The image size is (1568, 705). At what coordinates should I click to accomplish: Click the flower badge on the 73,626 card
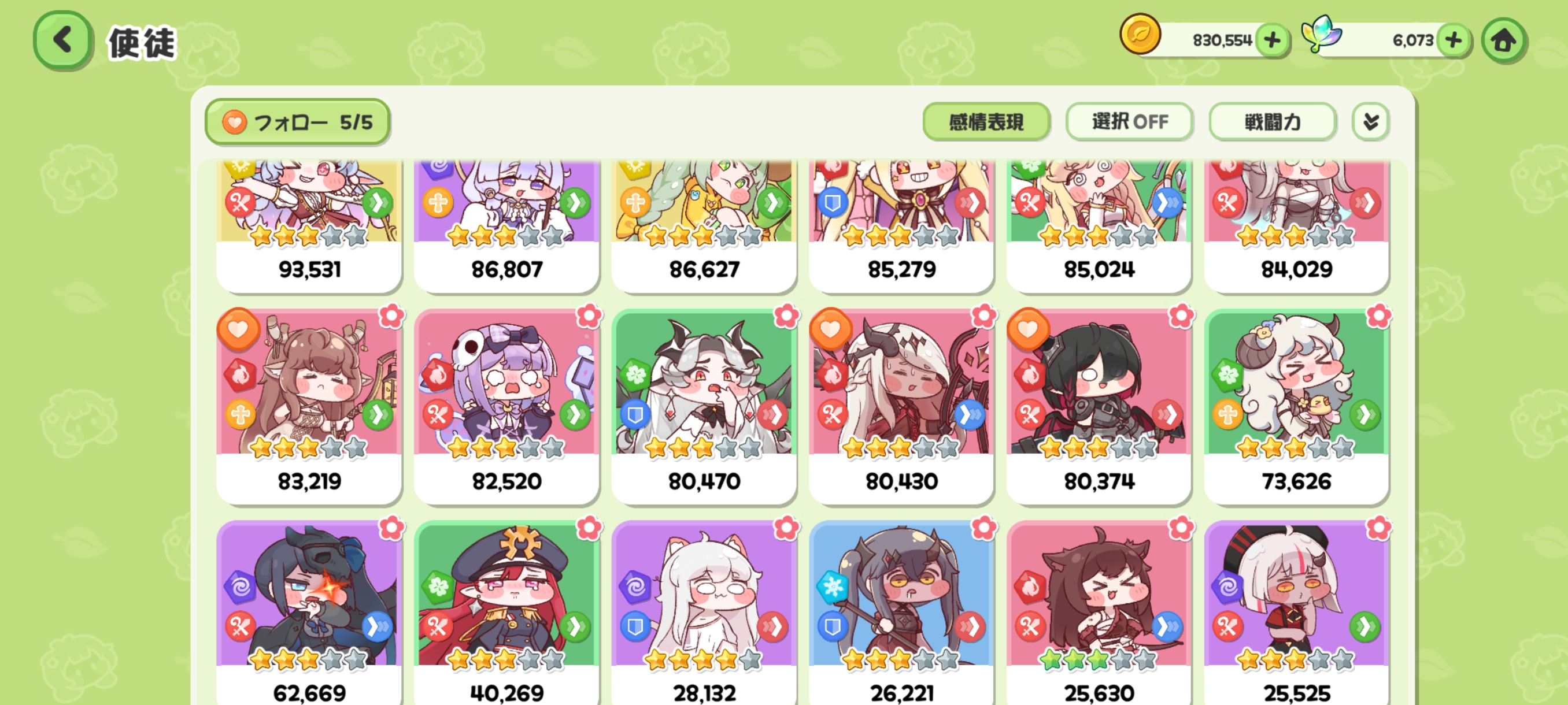(x=1378, y=316)
